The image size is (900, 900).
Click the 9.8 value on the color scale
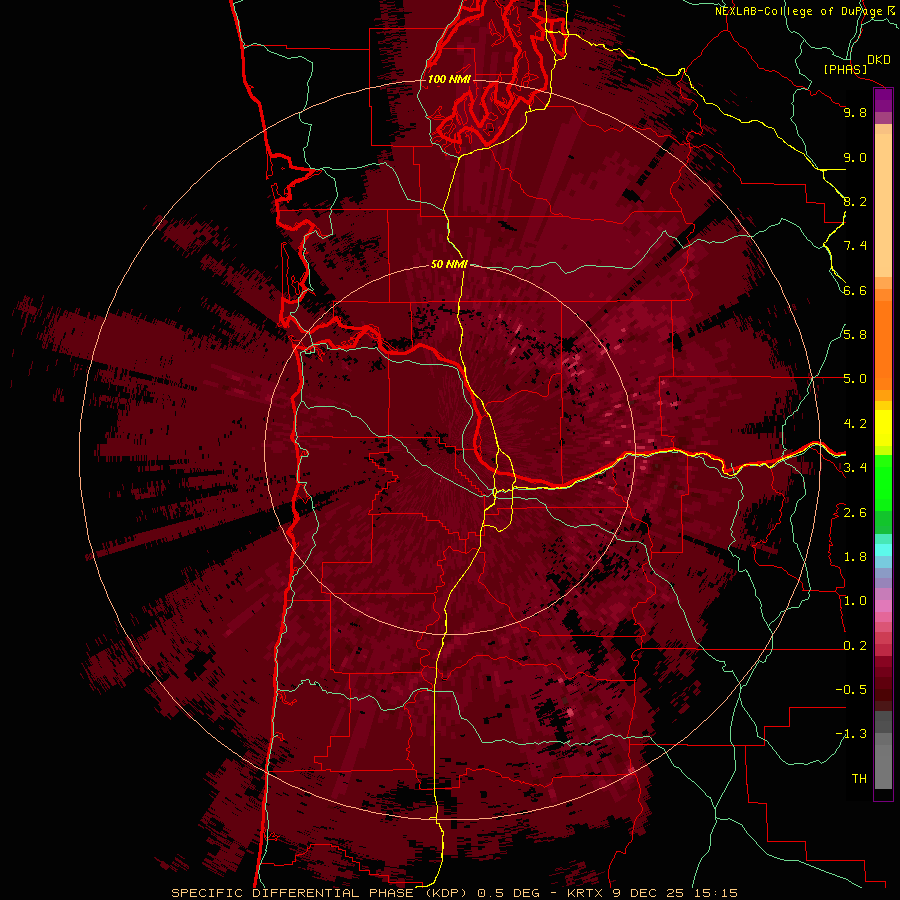point(855,112)
